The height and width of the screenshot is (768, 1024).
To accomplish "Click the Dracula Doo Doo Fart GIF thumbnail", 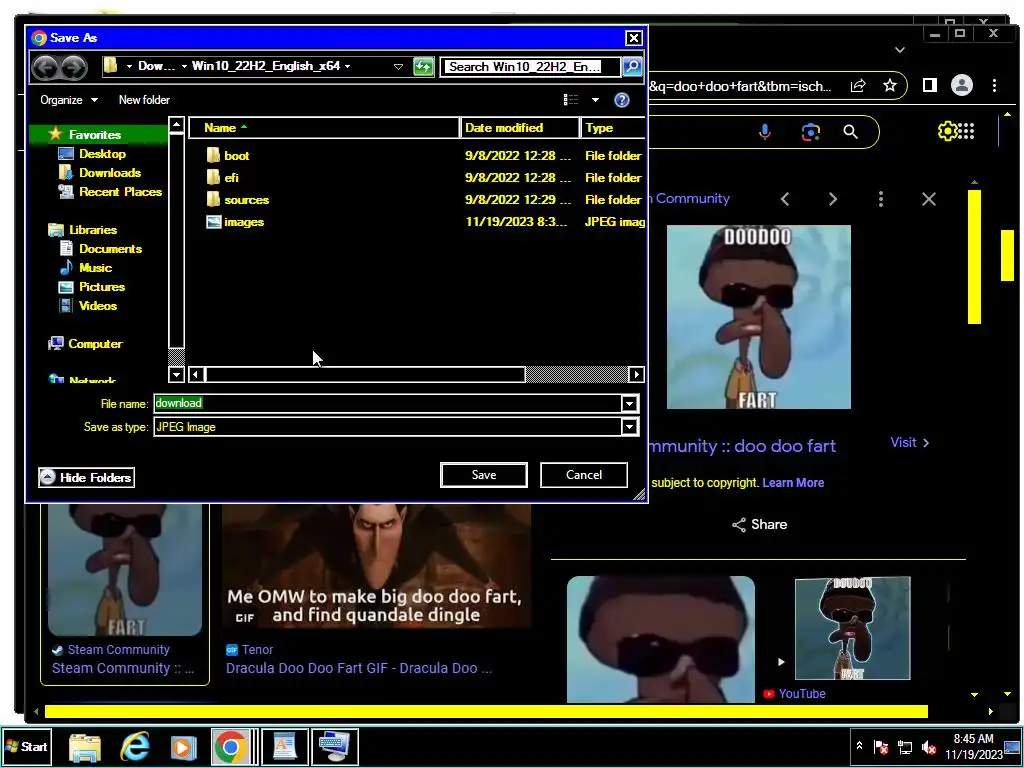I will [376, 566].
